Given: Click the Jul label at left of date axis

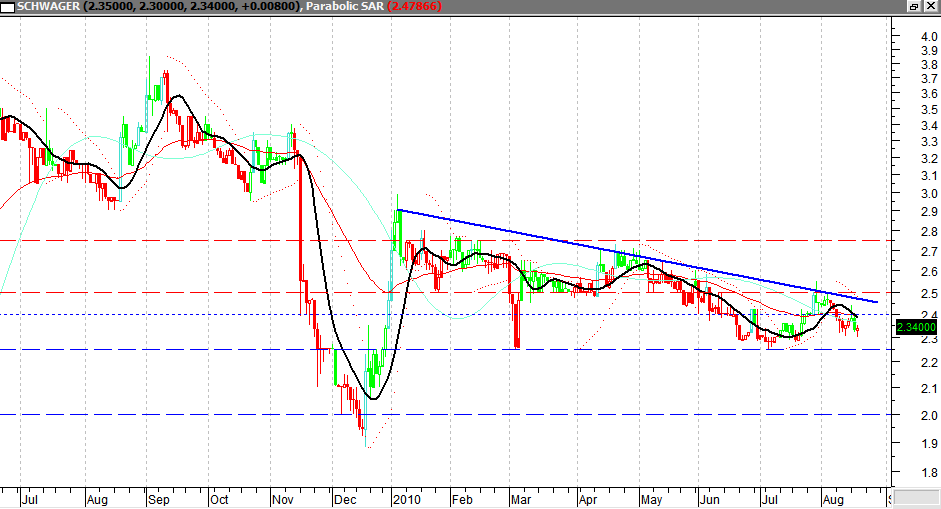Looking at the screenshot, I should [29, 499].
